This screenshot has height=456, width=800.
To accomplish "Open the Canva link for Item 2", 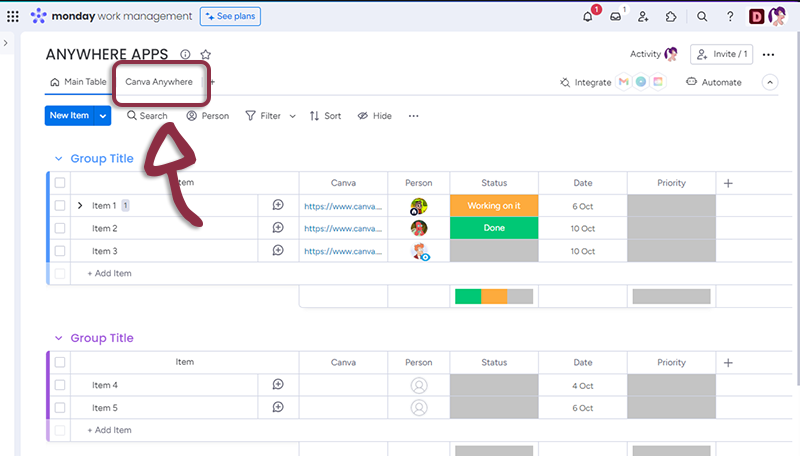I will [342, 228].
